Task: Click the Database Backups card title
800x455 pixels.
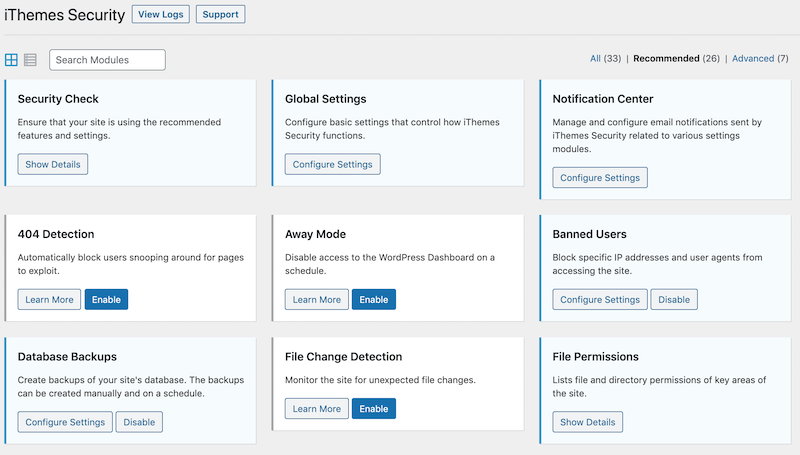Action: click(x=67, y=357)
